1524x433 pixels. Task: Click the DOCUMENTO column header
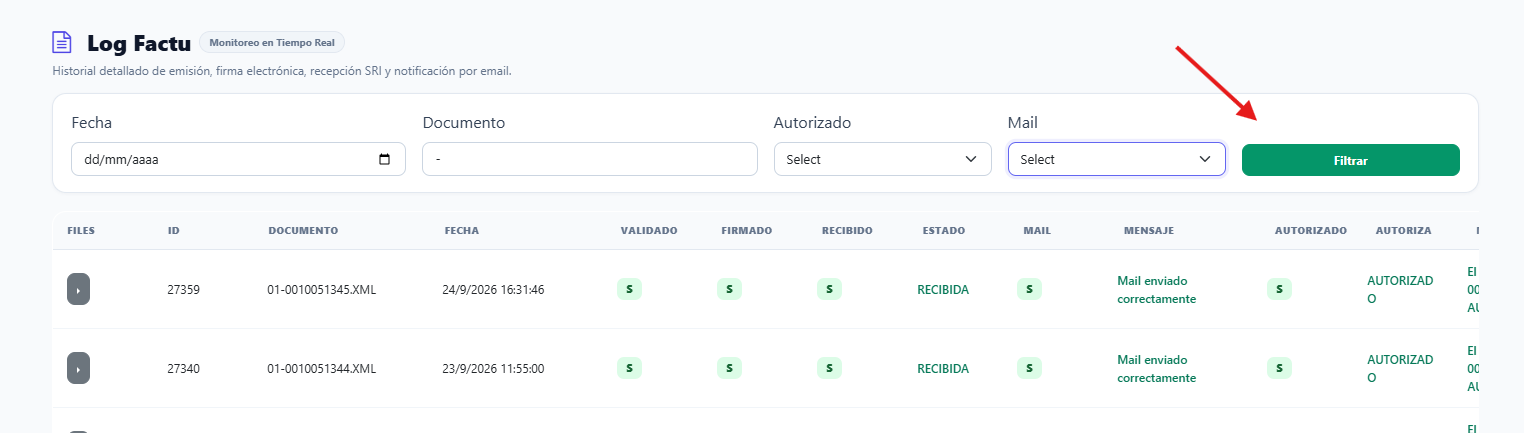pyautogui.click(x=303, y=230)
